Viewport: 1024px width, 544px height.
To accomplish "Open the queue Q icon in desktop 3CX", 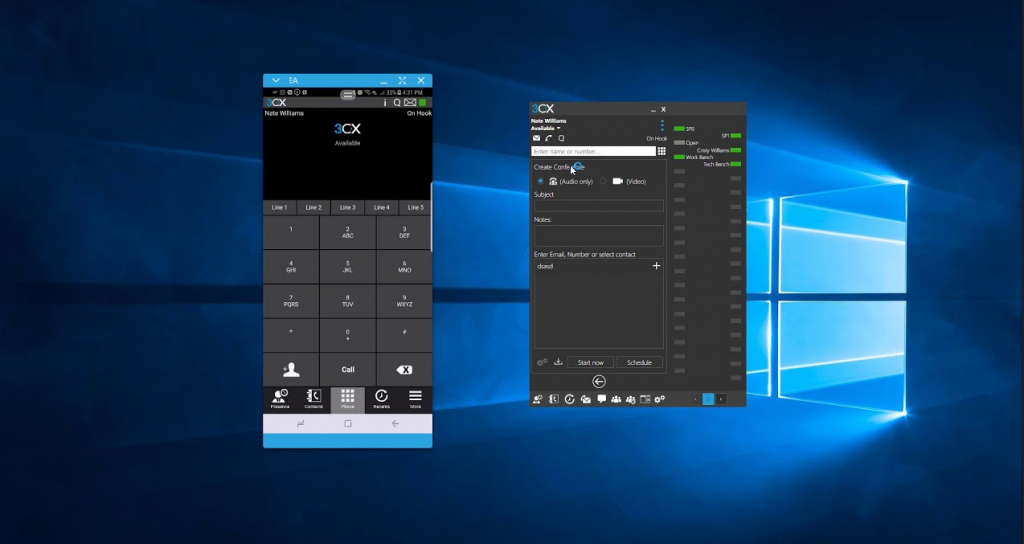I will coord(561,138).
